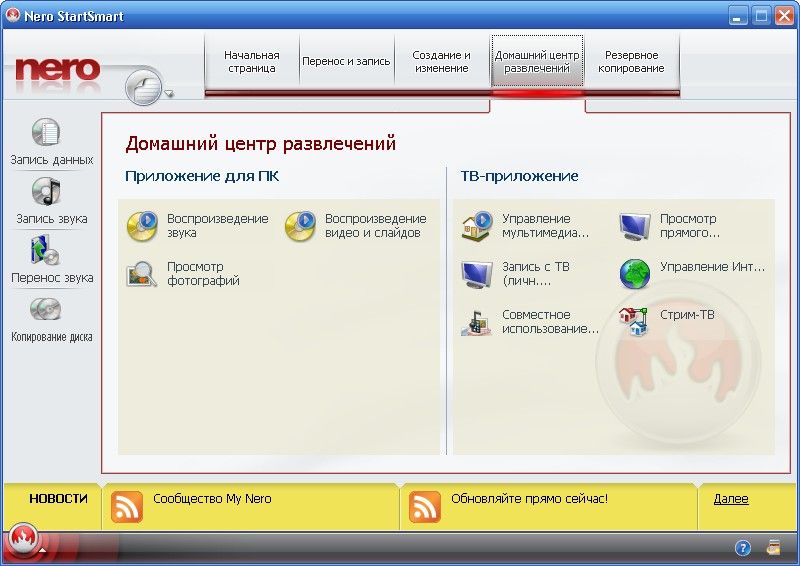The height and width of the screenshot is (566, 800).
Task: Click the Копирование диска label
Action: (52, 337)
